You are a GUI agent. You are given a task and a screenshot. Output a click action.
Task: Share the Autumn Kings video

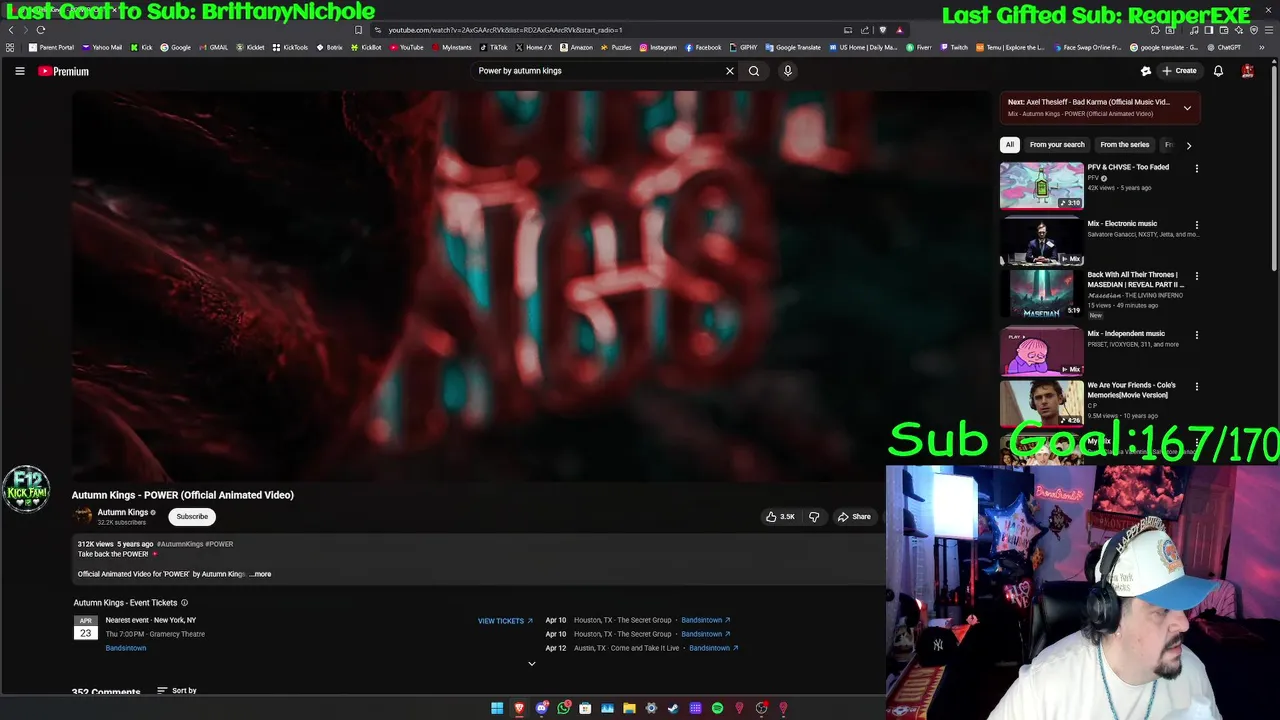854,517
